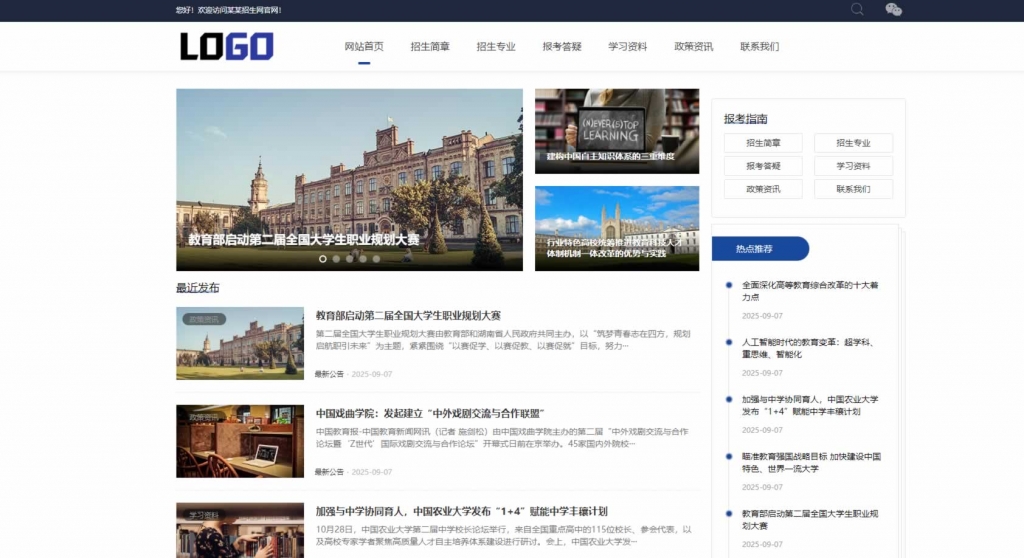Screen dimensions: 1024x558
Task: Click the LOGO image in header
Action: point(227,46)
